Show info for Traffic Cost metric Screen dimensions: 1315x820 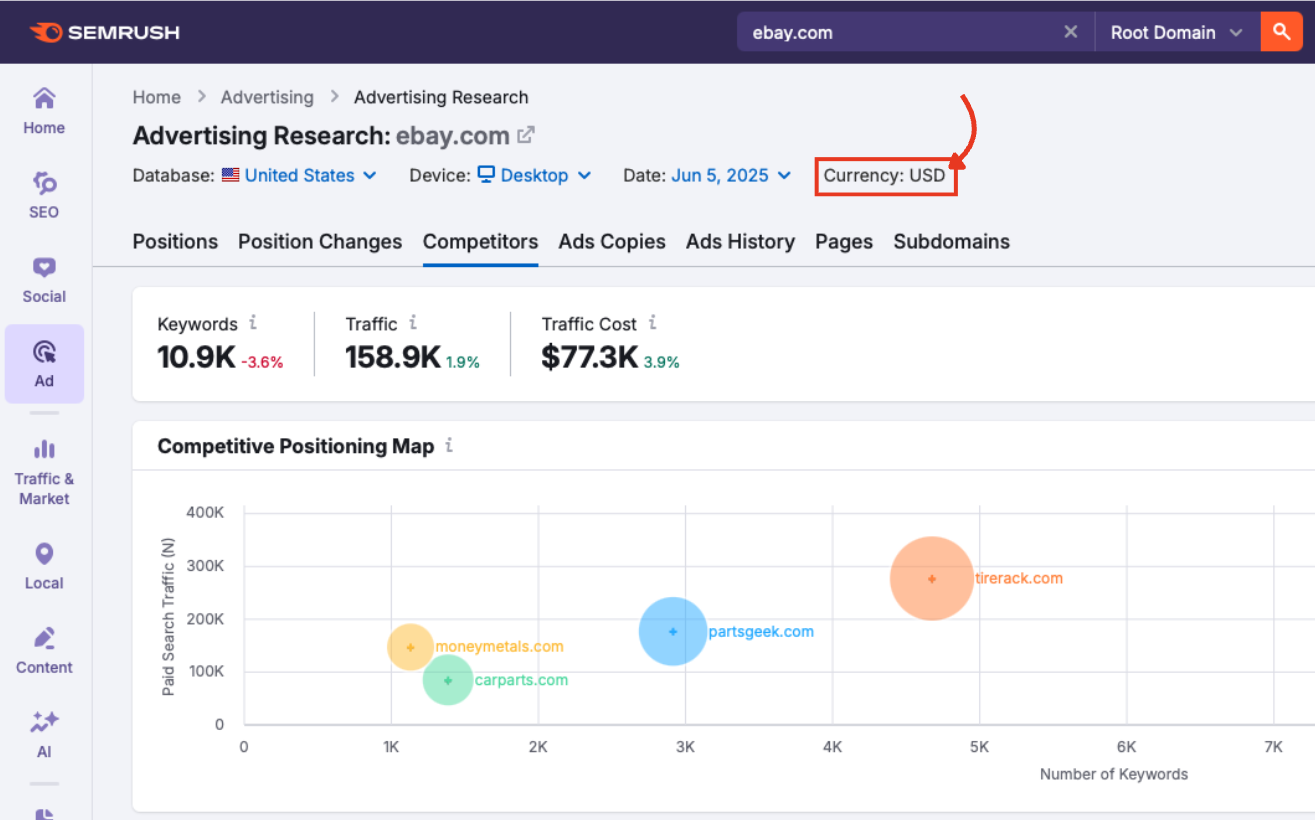652,323
